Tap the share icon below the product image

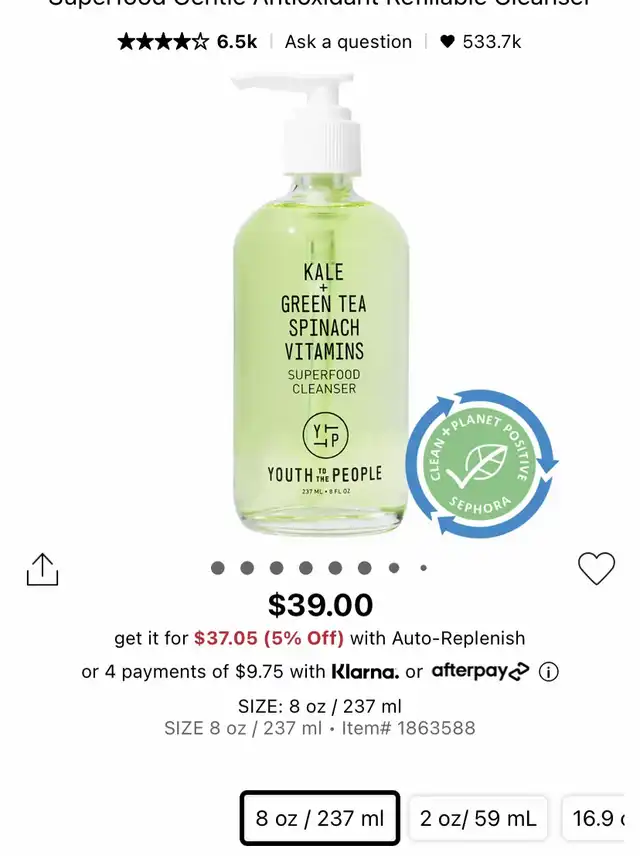[43, 569]
